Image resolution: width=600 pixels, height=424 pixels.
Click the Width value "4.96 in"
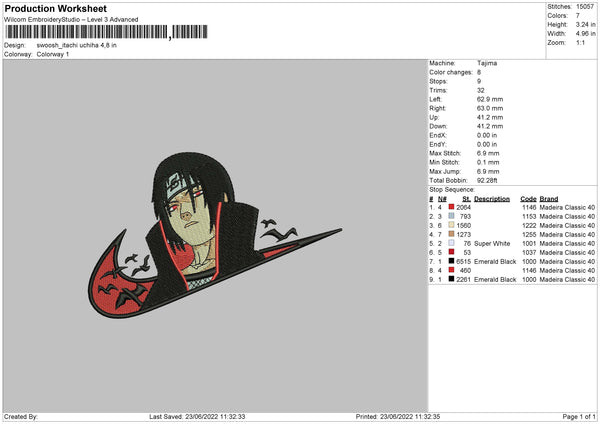coord(585,34)
